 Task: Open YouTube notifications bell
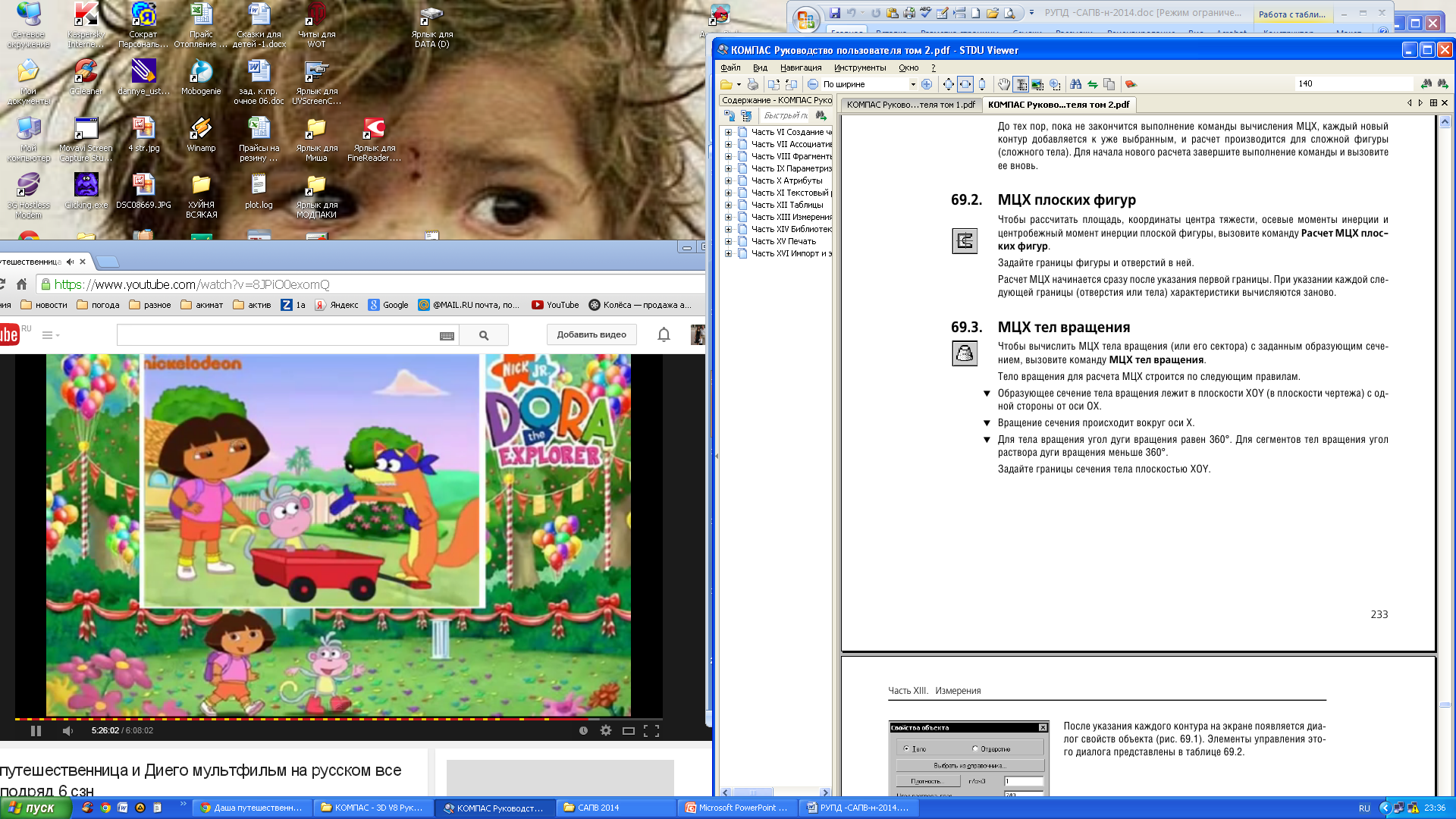click(664, 334)
